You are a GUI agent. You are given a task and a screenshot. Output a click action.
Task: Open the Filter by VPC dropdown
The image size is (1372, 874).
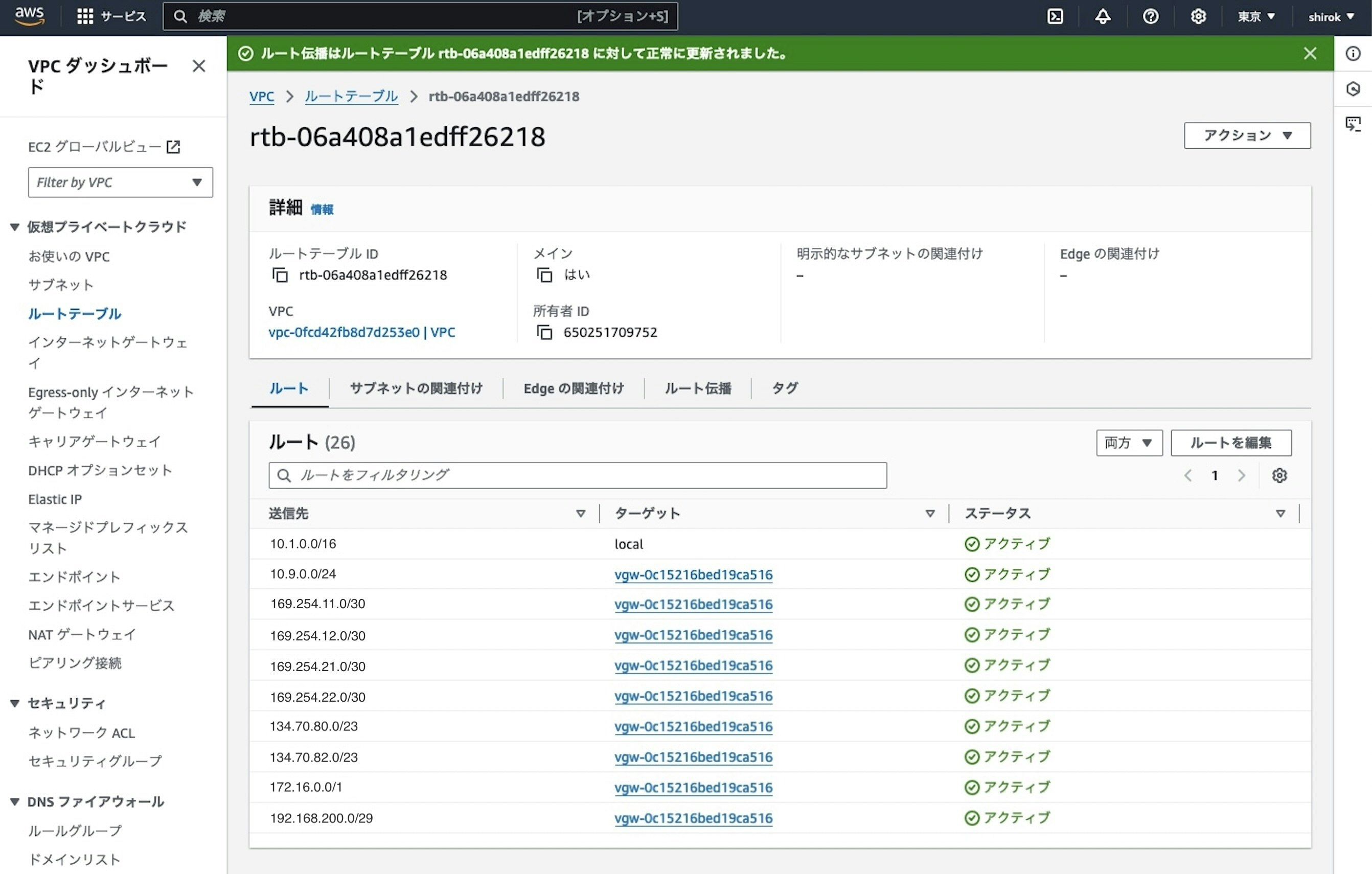[x=120, y=182]
